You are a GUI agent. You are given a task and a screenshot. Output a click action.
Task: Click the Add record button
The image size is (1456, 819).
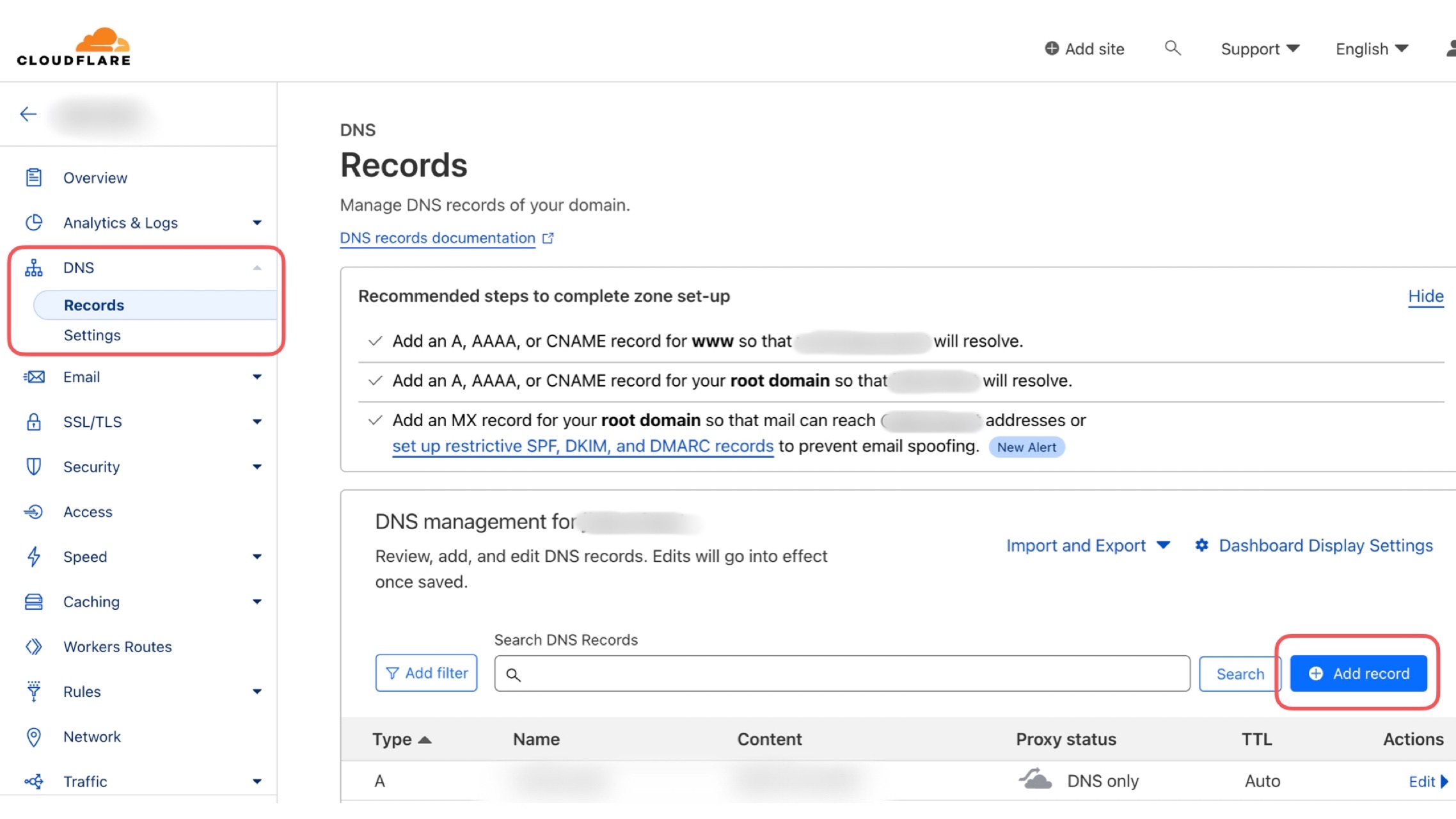click(x=1358, y=673)
